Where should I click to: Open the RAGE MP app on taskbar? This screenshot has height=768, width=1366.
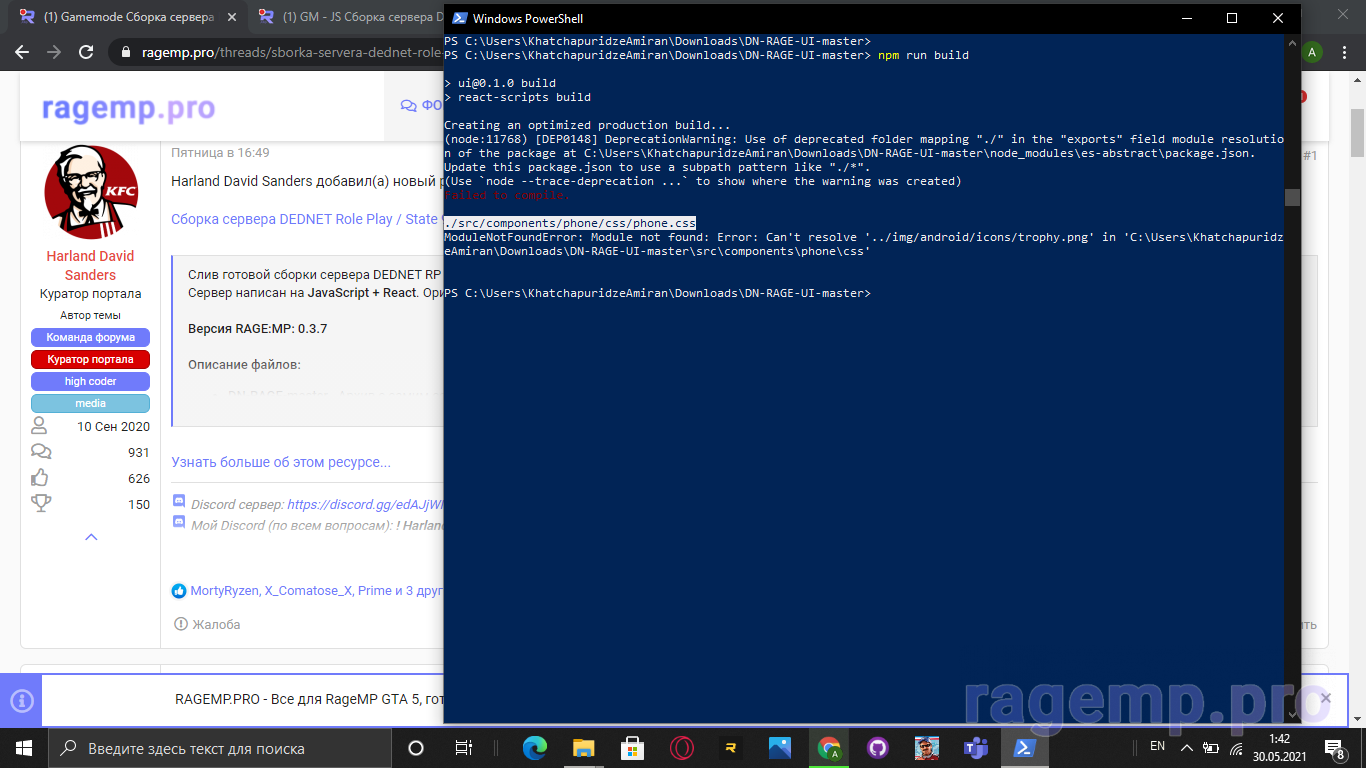(x=731, y=748)
